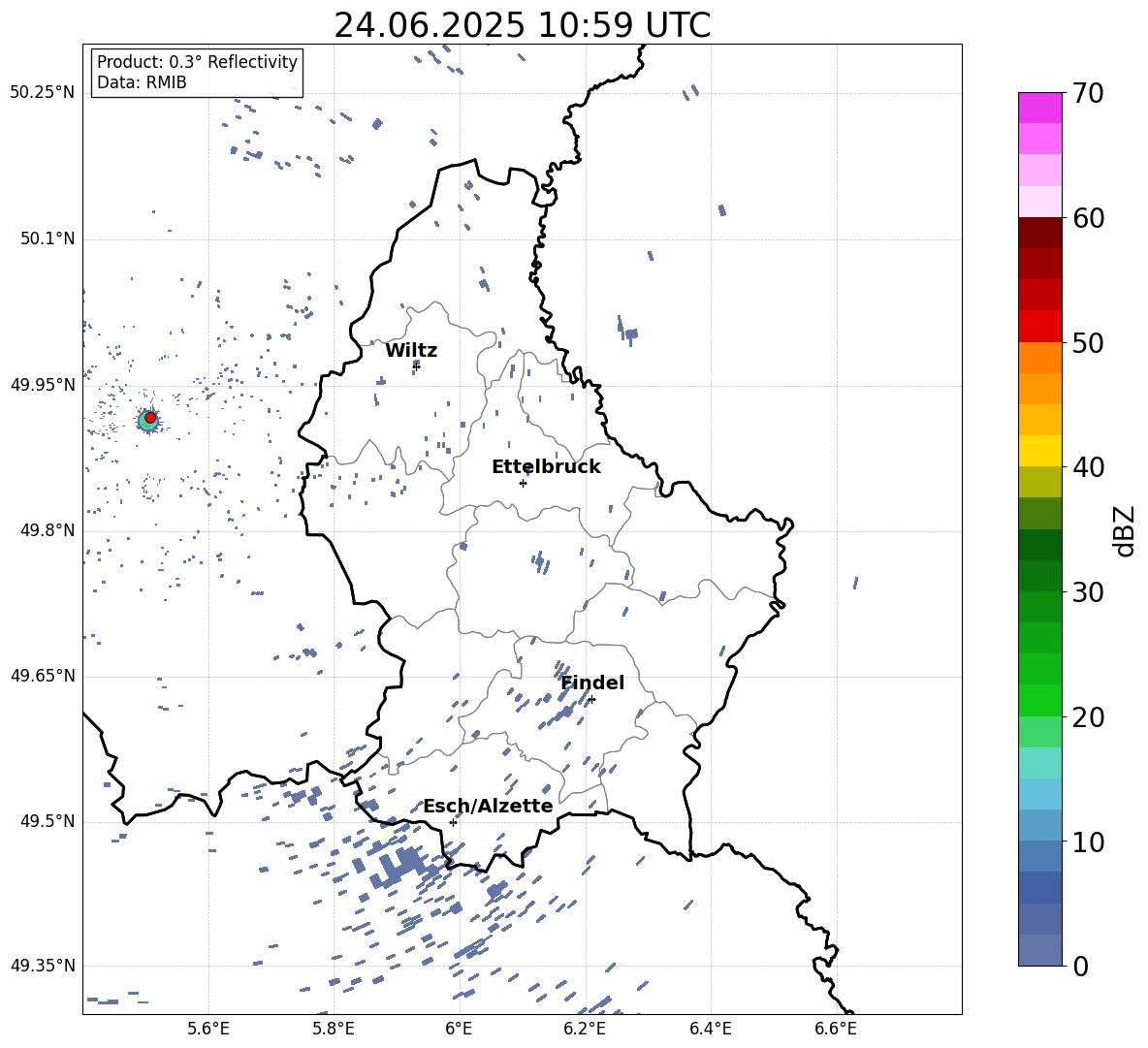Click the latitude label 49.8°N
Viewport: 1148px width, 1048px height.
pyautogui.click(x=47, y=530)
